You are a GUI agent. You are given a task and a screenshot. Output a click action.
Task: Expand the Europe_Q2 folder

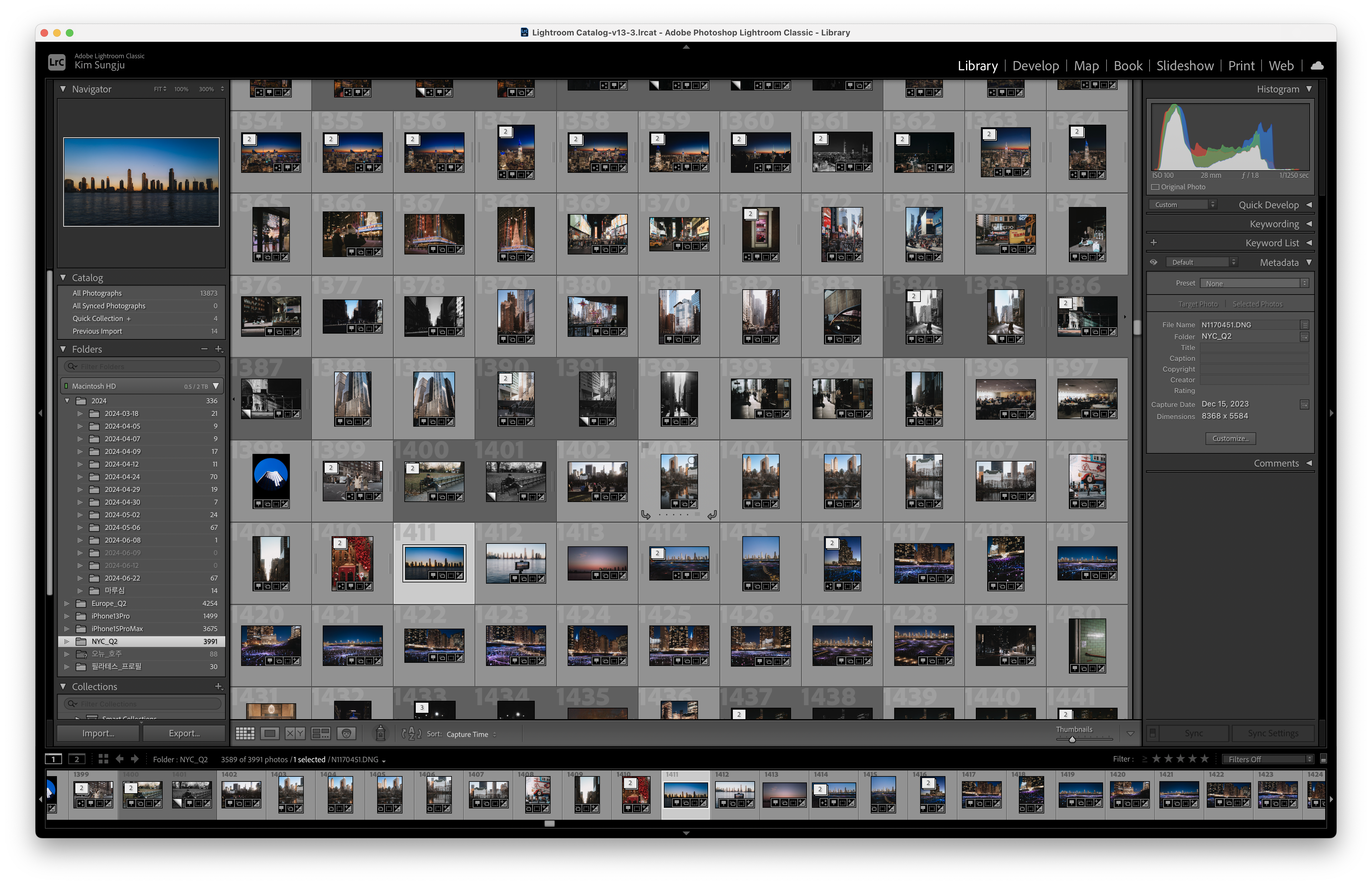pos(67,603)
